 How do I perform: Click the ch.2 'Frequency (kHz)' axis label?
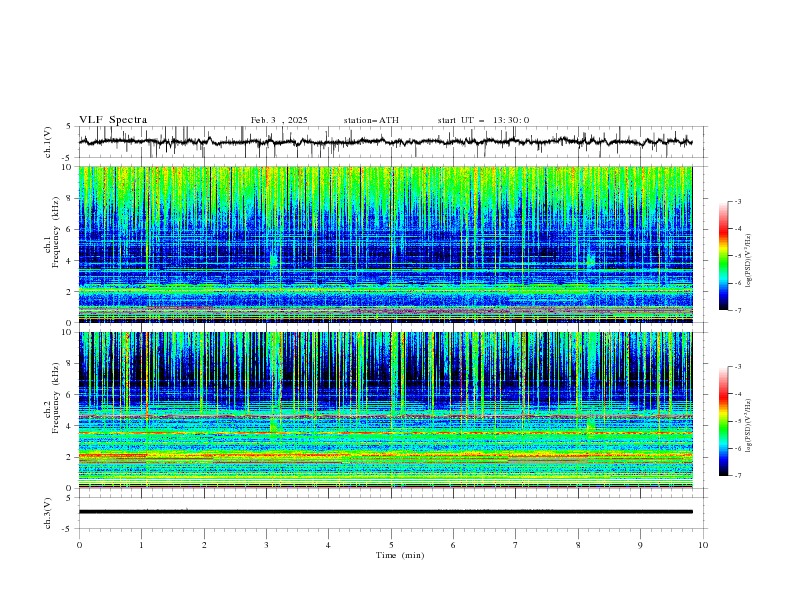56,397
